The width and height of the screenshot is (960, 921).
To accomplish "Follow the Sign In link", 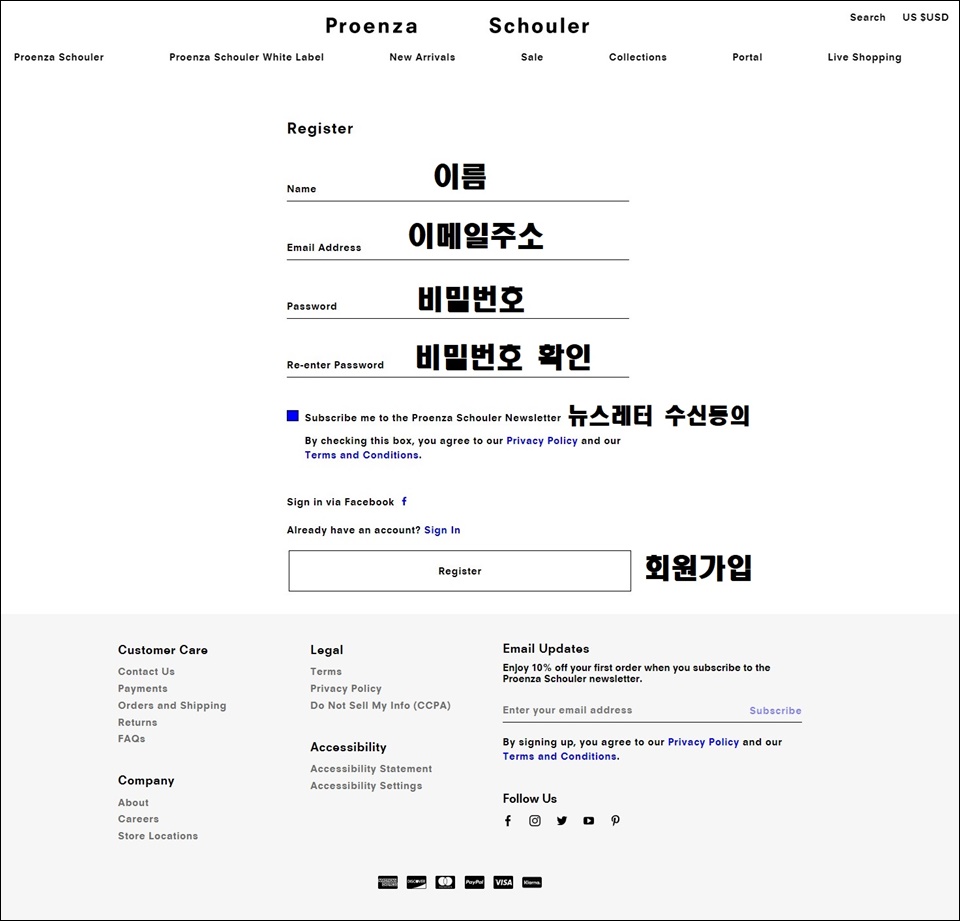I will [442, 530].
